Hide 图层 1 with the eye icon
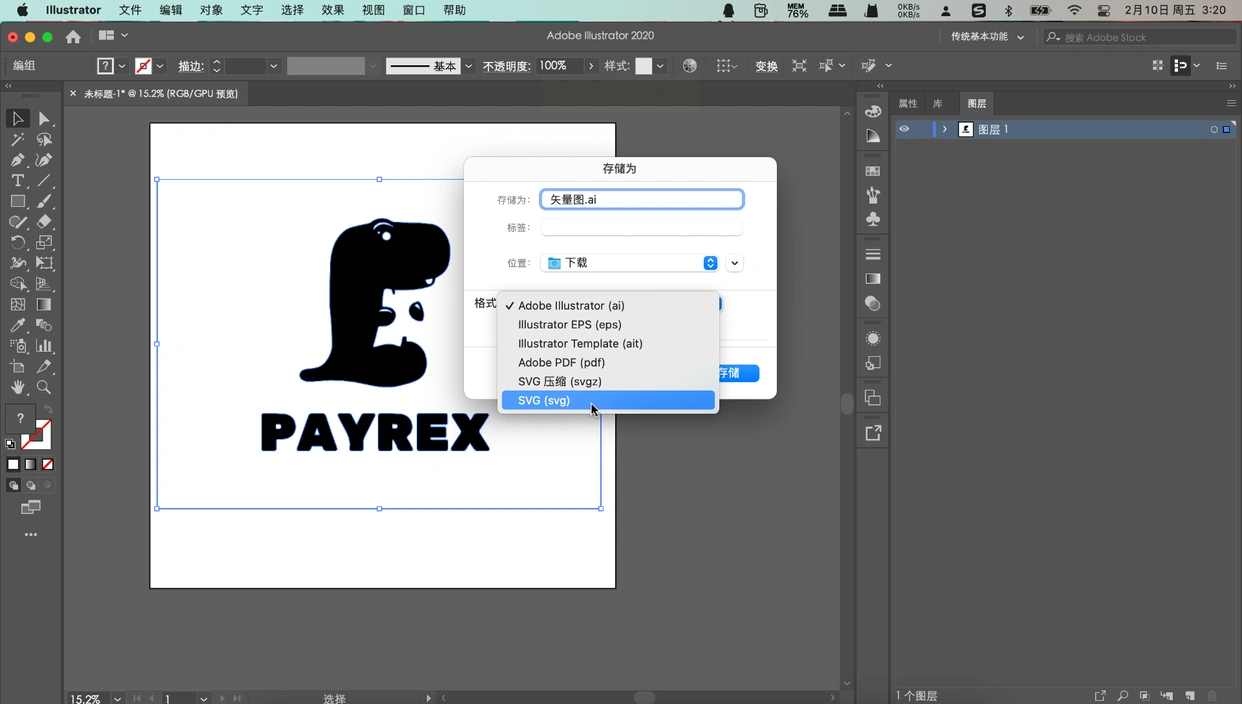The width and height of the screenshot is (1242, 704). point(904,129)
